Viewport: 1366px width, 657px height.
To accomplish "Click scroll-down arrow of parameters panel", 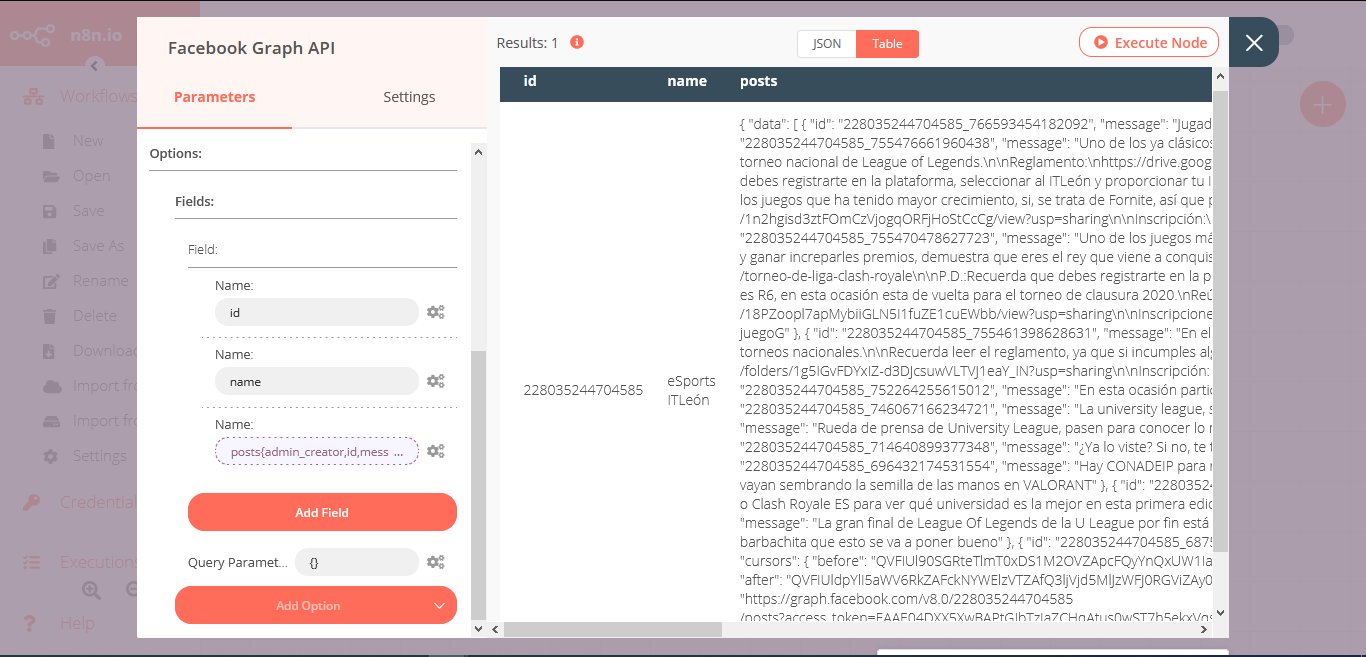I will [478, 629].
